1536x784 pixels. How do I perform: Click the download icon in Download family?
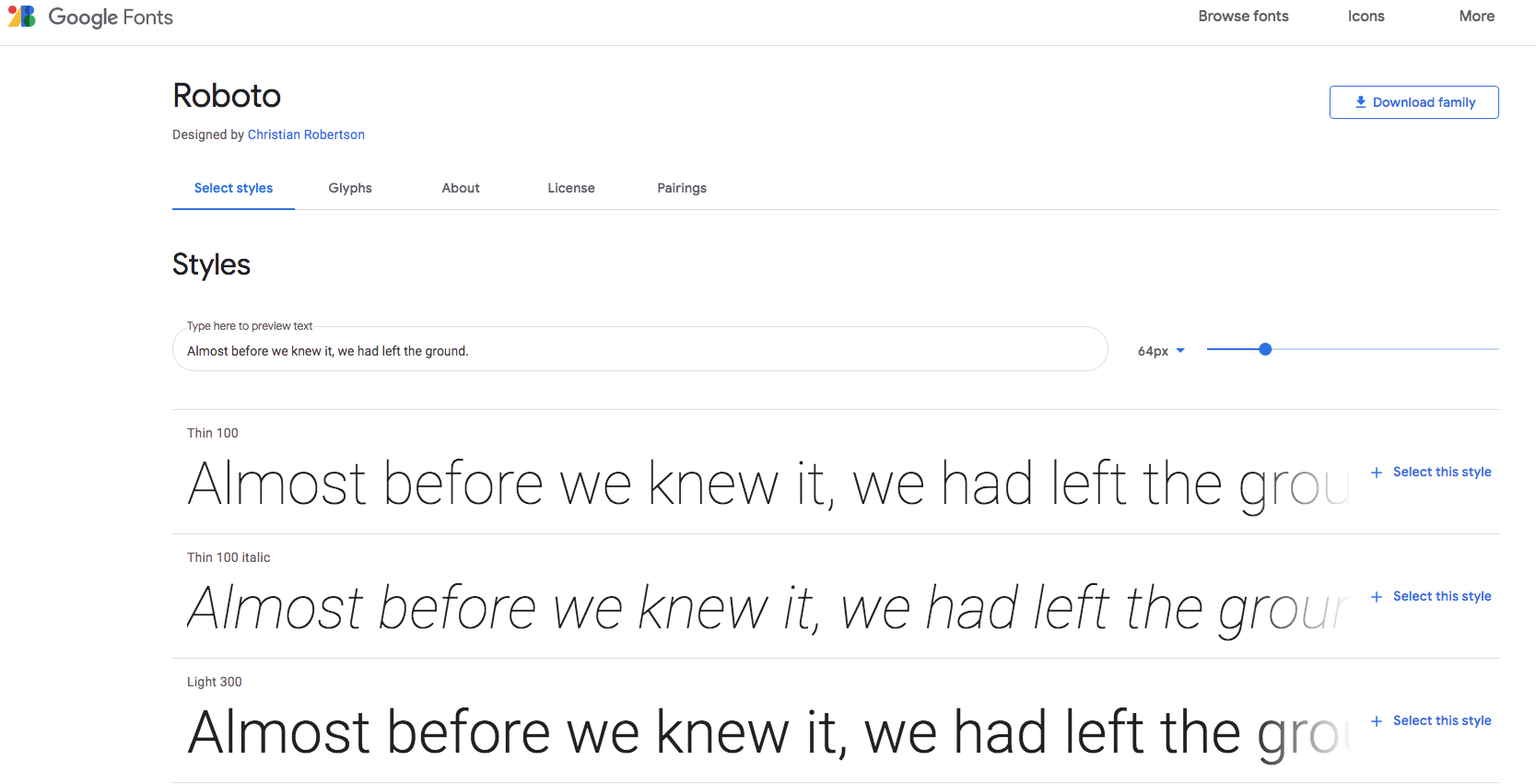tap(1361, 101)
